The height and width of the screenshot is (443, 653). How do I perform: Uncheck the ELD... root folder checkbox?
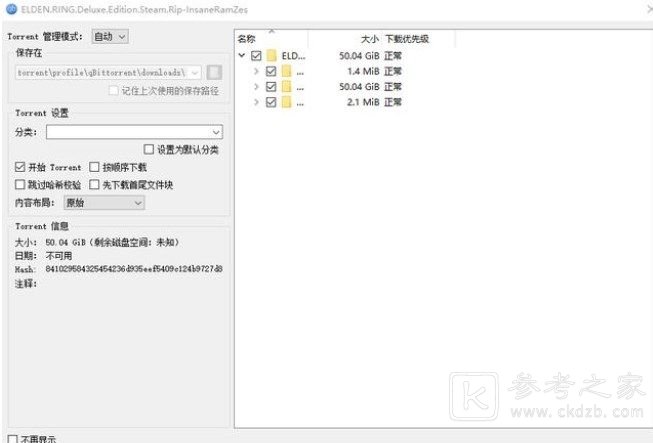256,55
